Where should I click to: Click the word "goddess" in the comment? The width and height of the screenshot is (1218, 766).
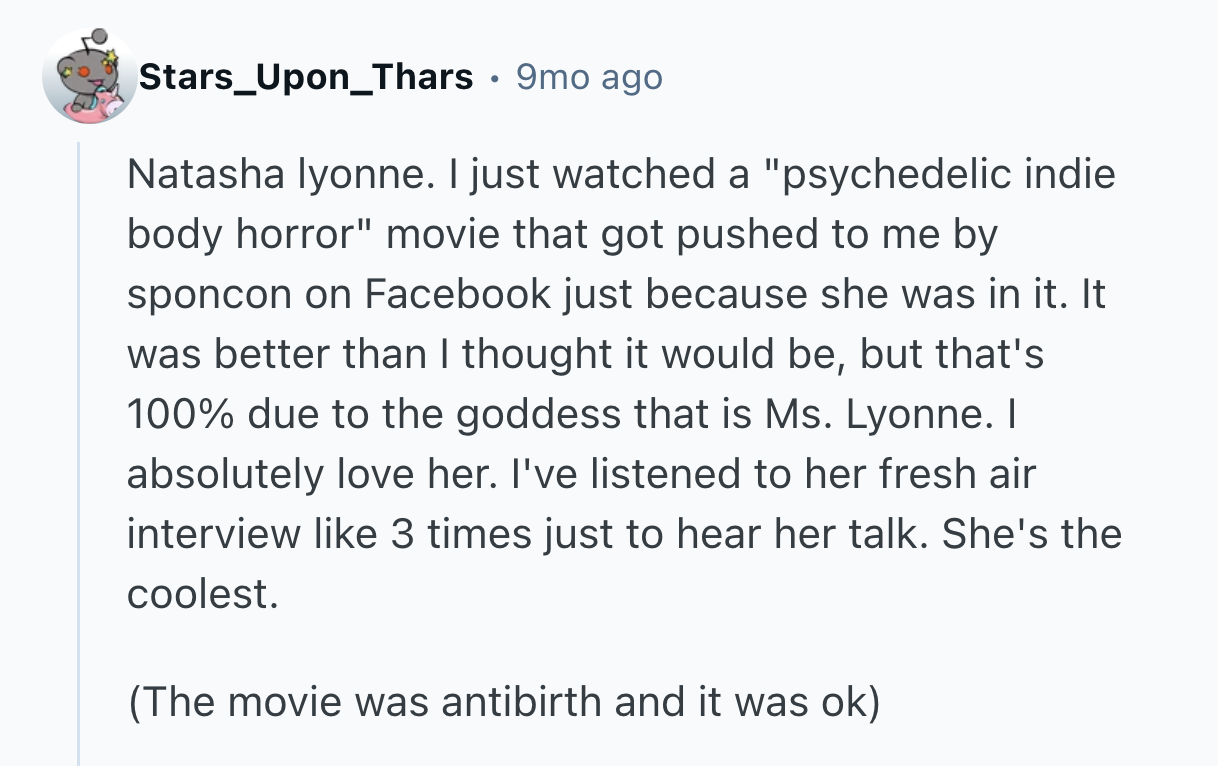click(531, 415)
